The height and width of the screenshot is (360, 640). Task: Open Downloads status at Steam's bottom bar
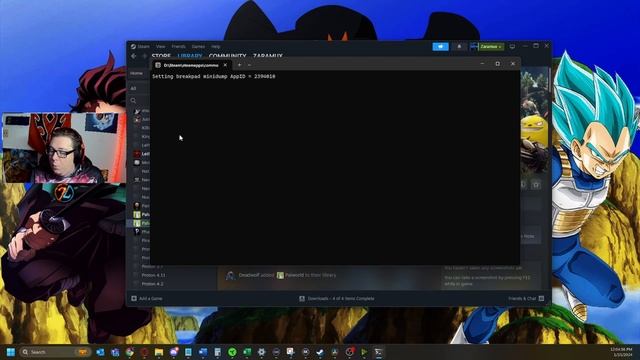[x=337, y=298]
